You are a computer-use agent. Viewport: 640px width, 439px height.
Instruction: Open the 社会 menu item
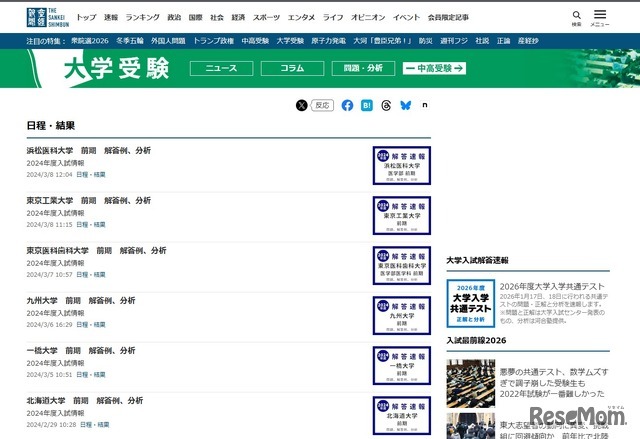(217, 17)
